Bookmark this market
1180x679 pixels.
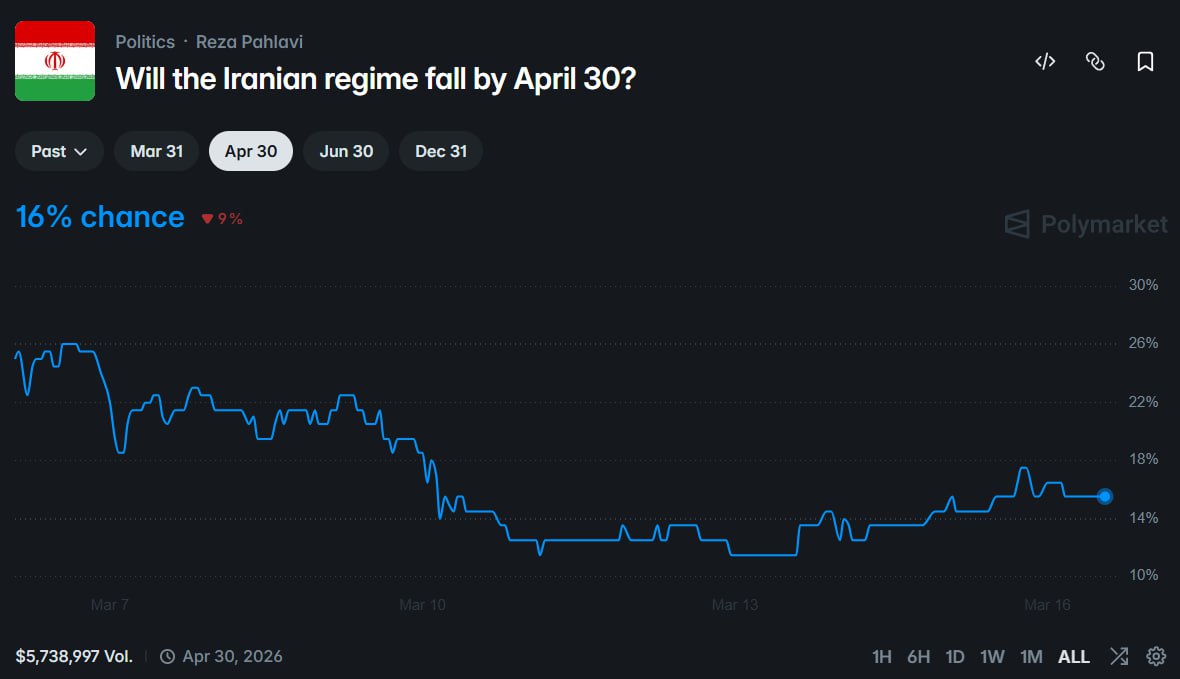(1145, 62)
